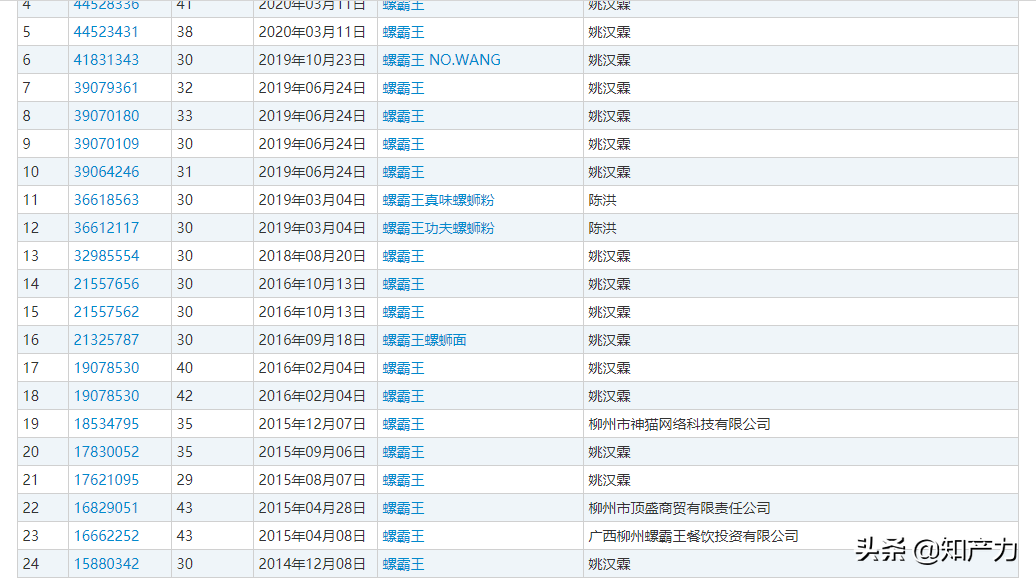Open 螺霸王 trademark name for number 39064246

[x=403, y=172]
